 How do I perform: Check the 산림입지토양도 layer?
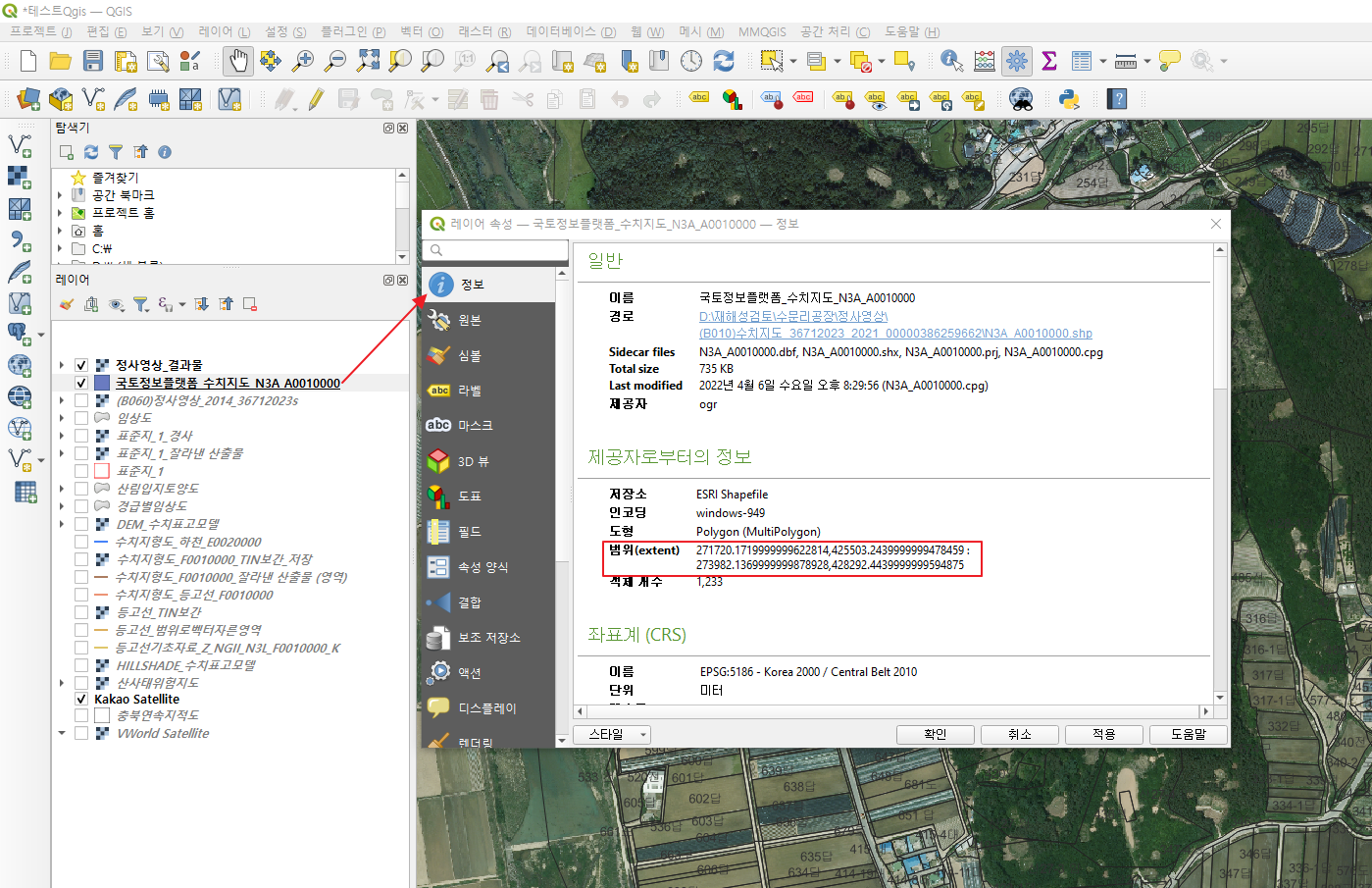(x=81, y=489)
